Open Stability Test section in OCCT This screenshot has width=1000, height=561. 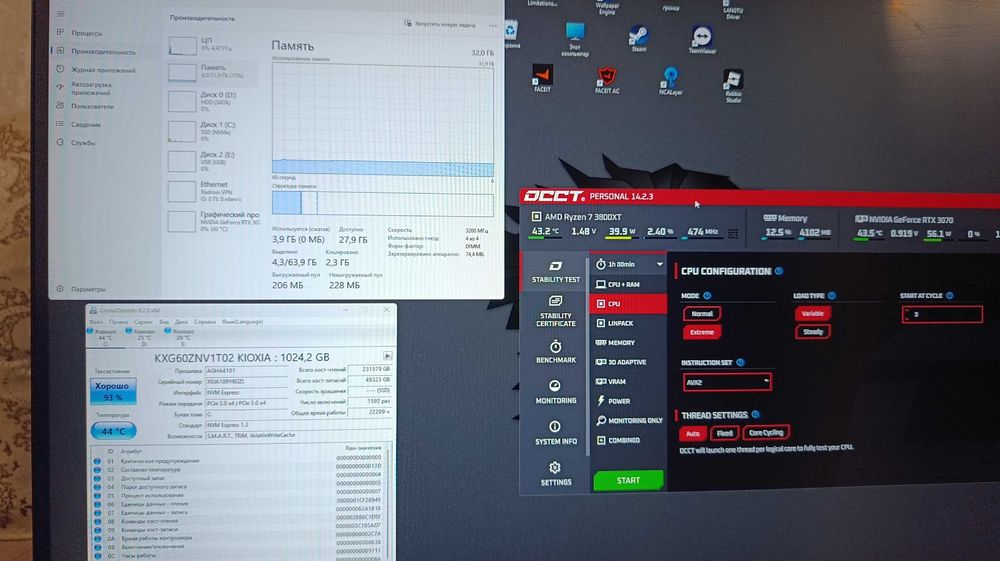pyautogui.click(x=555, y=272)
